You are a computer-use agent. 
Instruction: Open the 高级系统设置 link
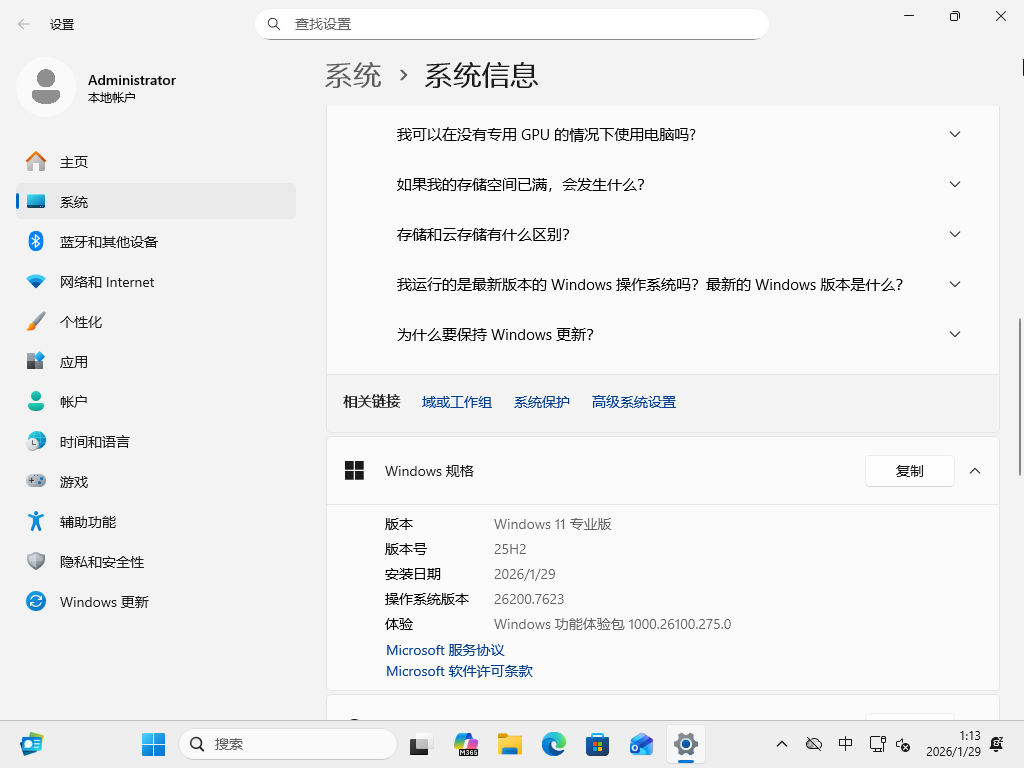[633, 401]
